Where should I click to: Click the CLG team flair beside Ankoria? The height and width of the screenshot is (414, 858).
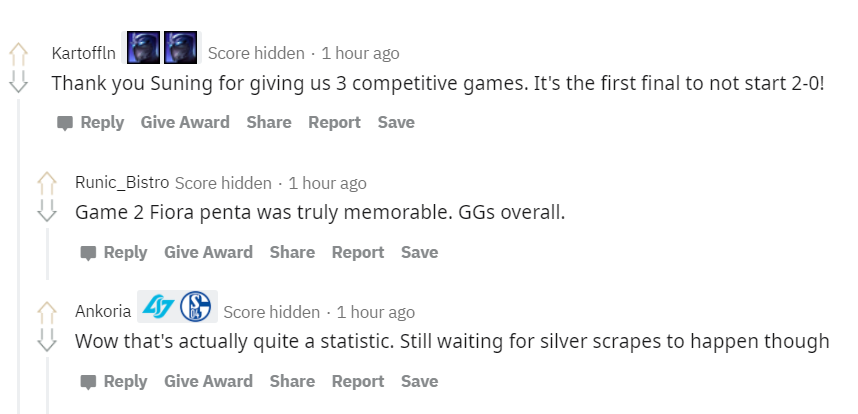click(x=158, y=307)
